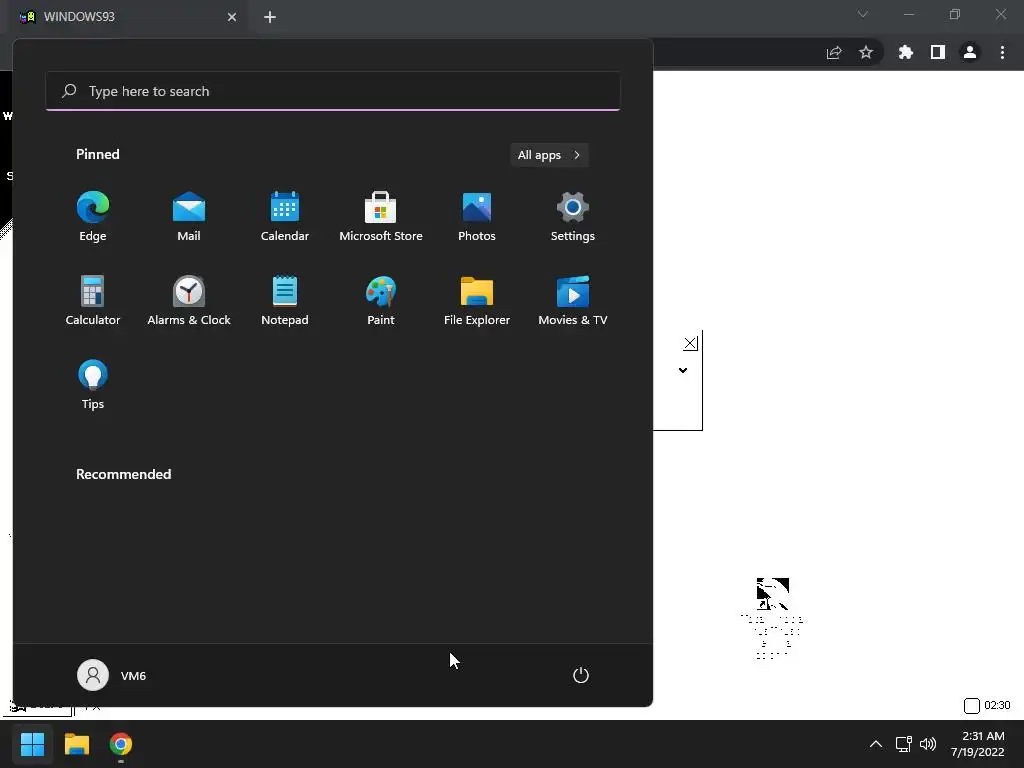Show hidden system tray icons
The width and height of the screenshot is (1024, 768).
coord(876,744)
